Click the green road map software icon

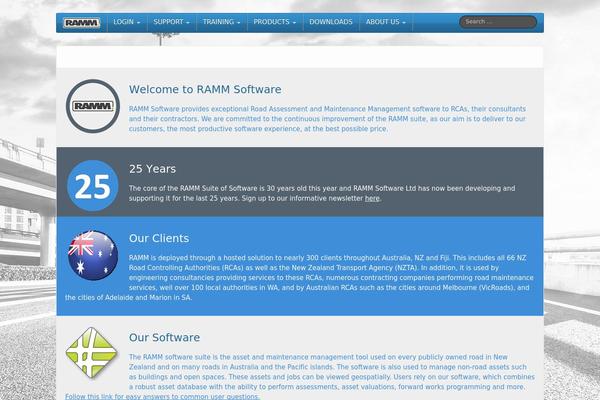pos(91,353)
